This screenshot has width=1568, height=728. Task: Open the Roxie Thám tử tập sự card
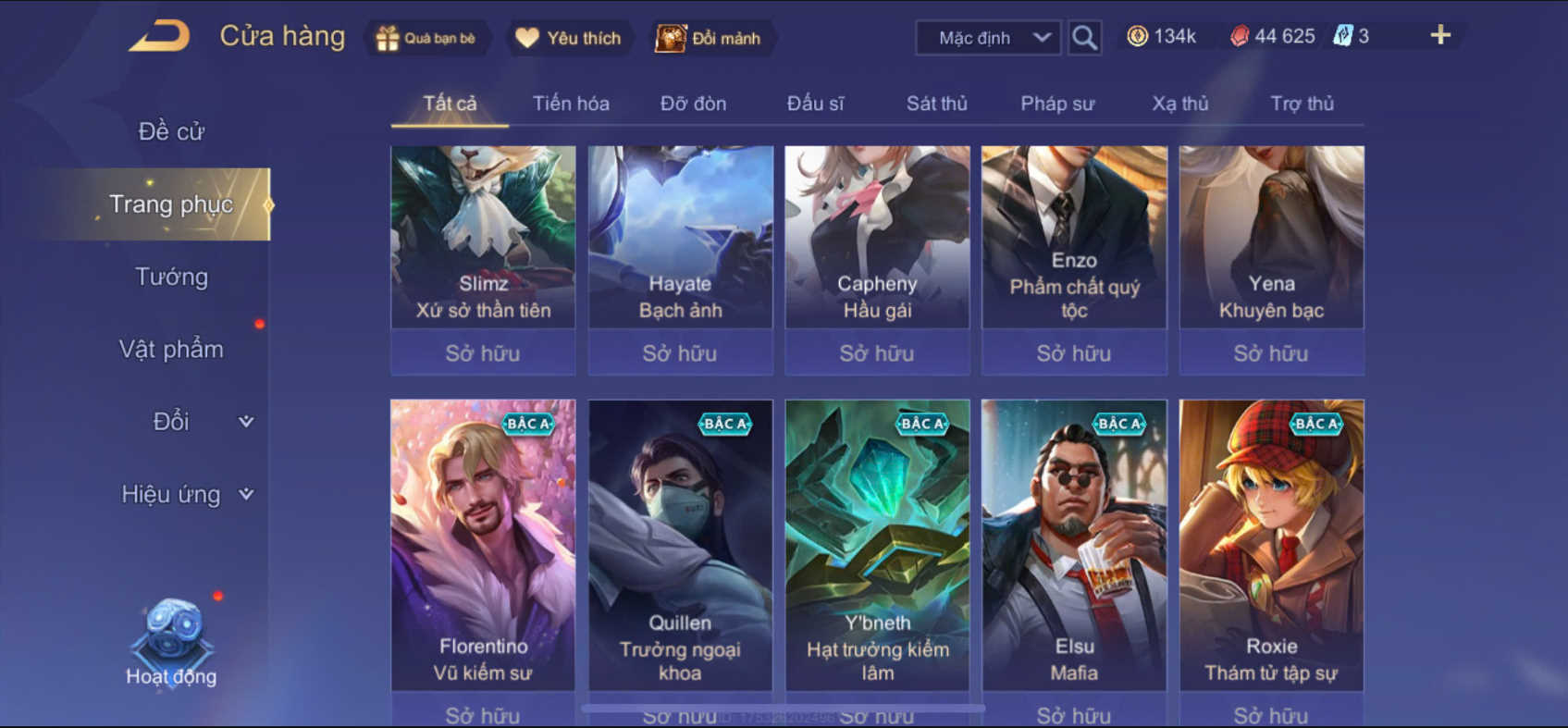click(1271, 545)
